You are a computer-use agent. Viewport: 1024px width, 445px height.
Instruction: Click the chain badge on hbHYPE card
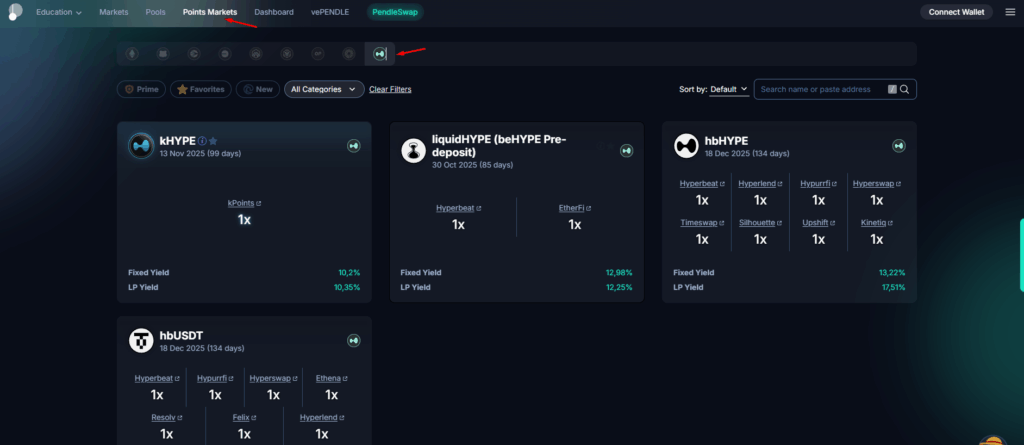coord(899,146)
